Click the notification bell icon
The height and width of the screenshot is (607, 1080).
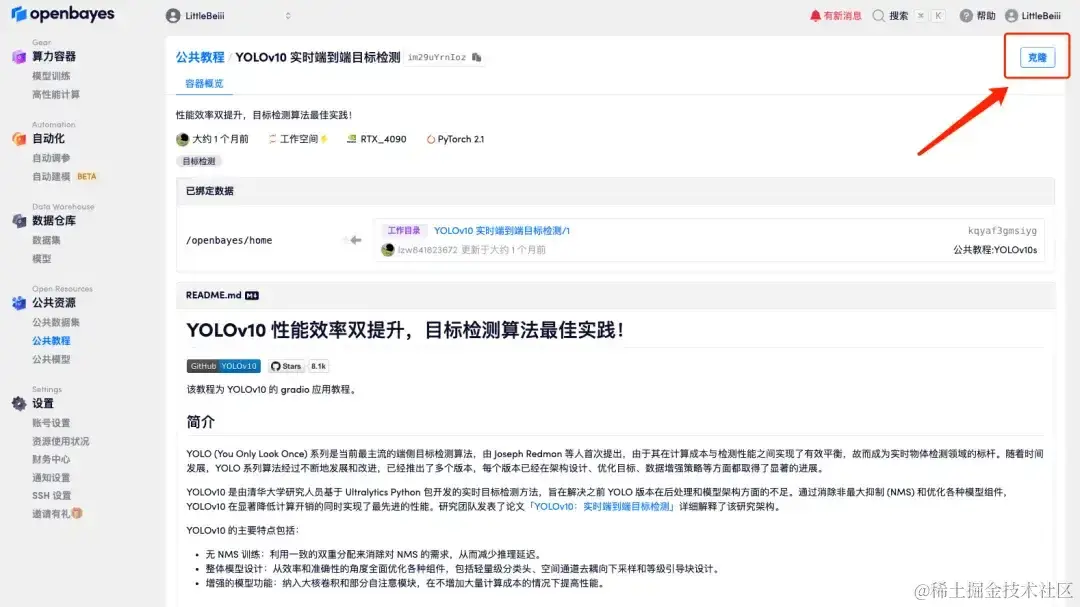[815, 15]
